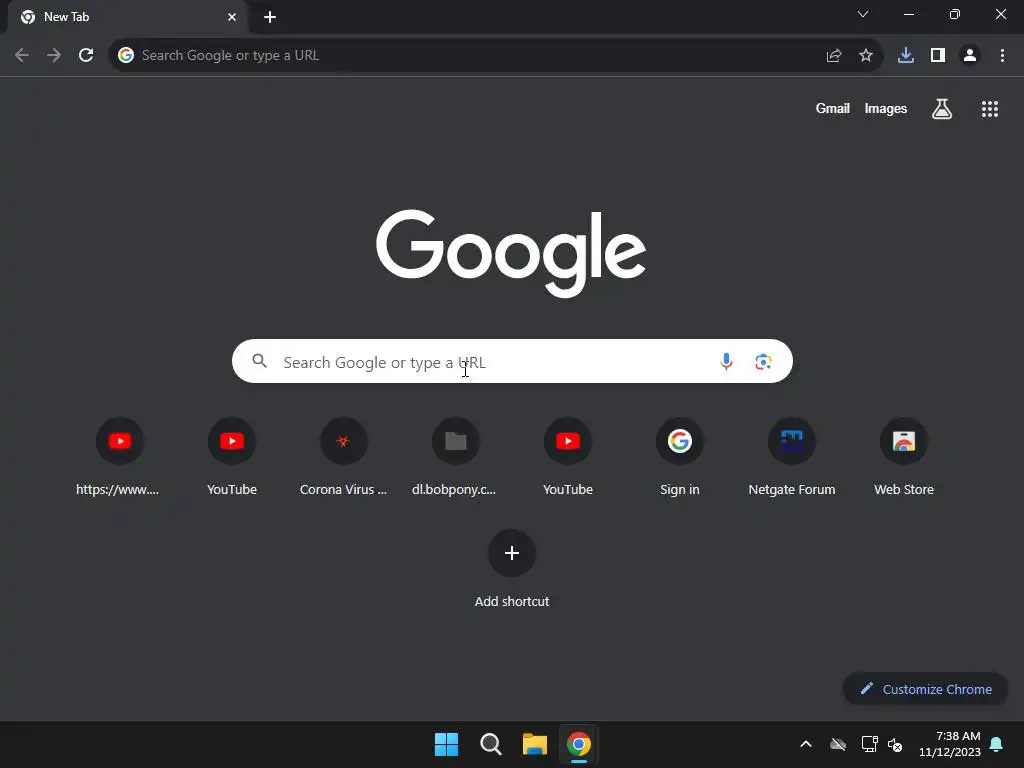
Task: Expand the tab search dropdown arrow
Action: click(863, 14)
